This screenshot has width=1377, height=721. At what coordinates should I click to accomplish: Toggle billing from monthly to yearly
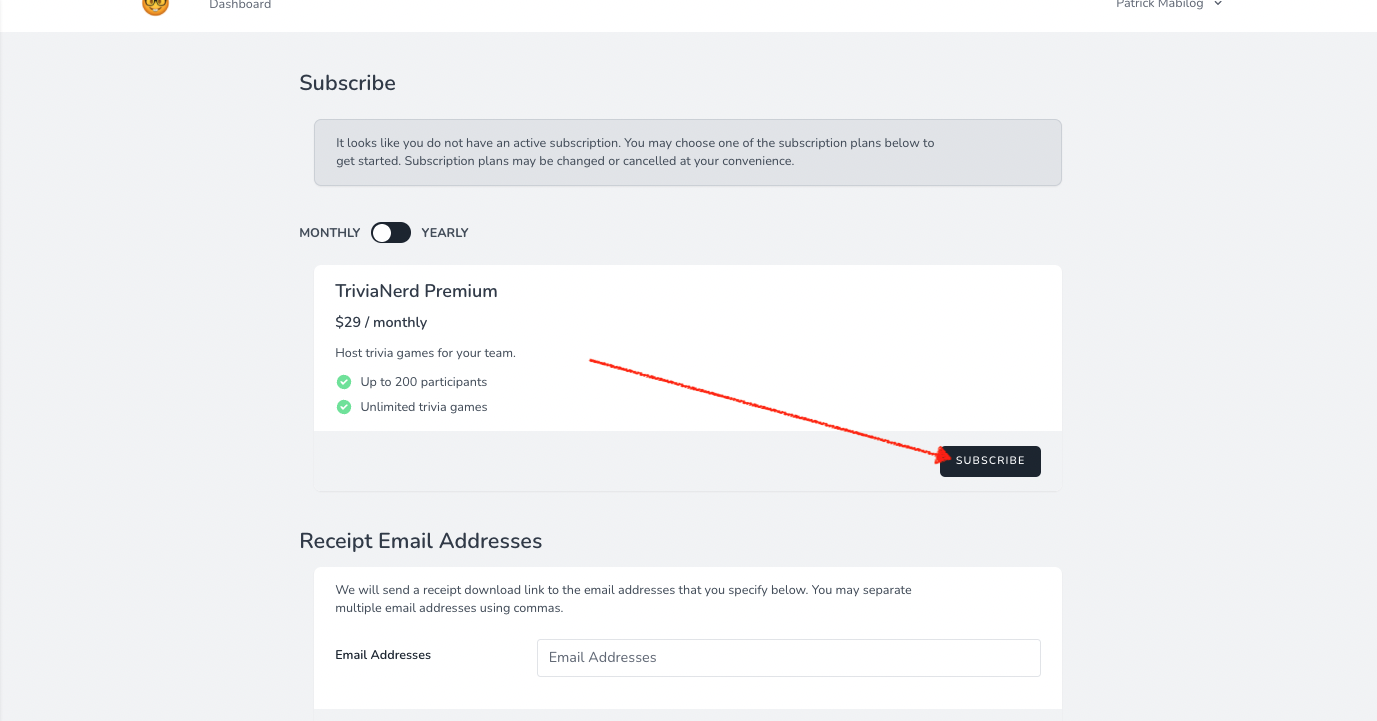click(x=390, y=232)
